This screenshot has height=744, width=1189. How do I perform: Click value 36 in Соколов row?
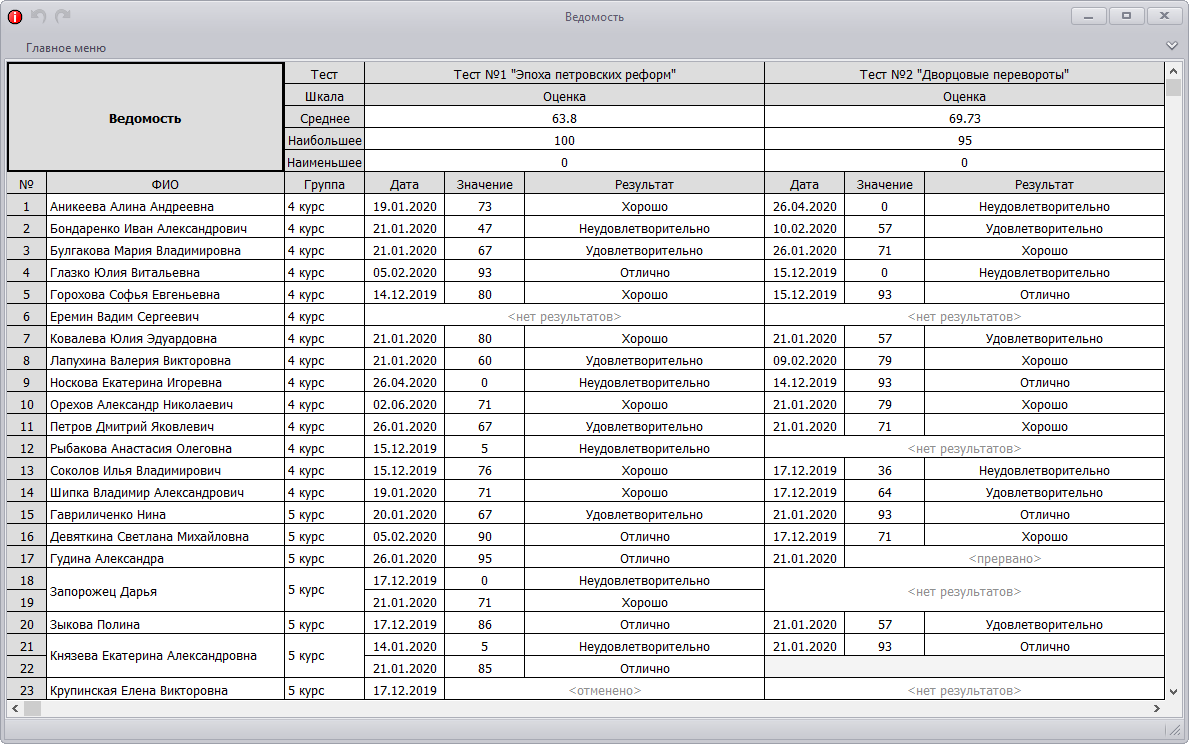(x=884, y=469)
